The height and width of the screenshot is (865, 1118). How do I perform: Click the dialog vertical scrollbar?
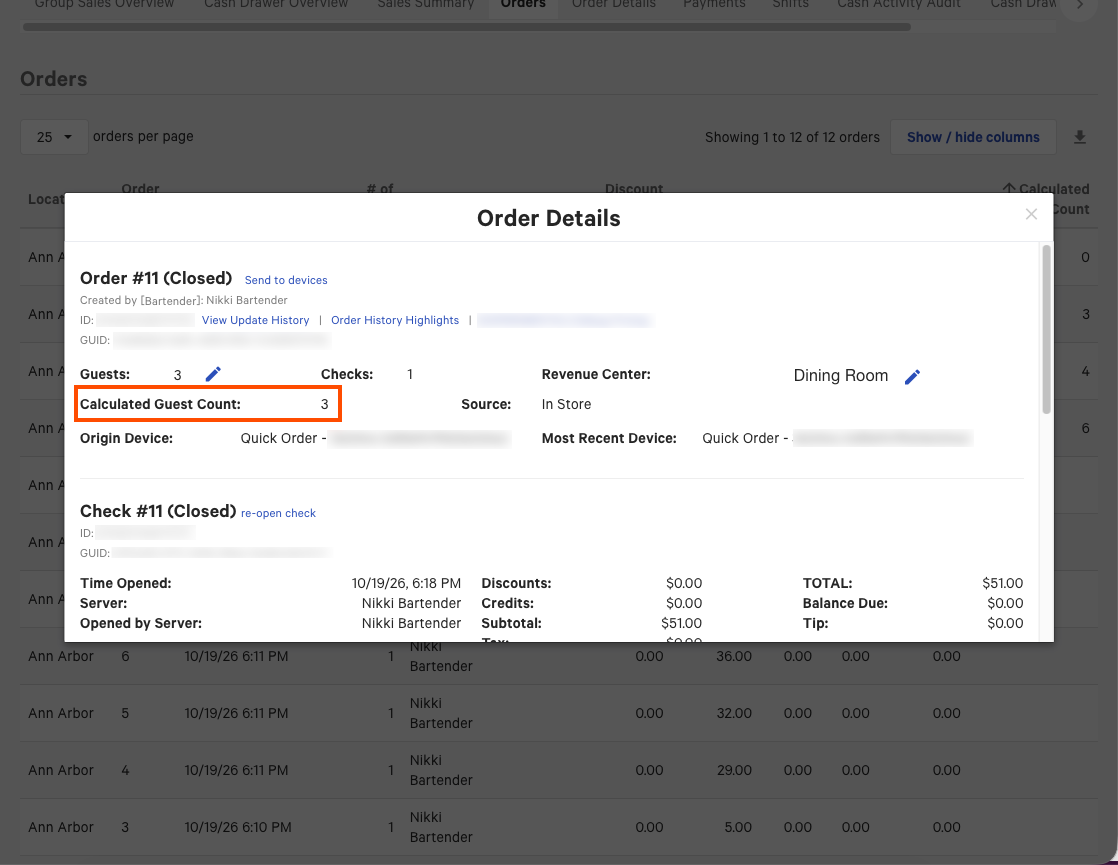[1046, 329]
